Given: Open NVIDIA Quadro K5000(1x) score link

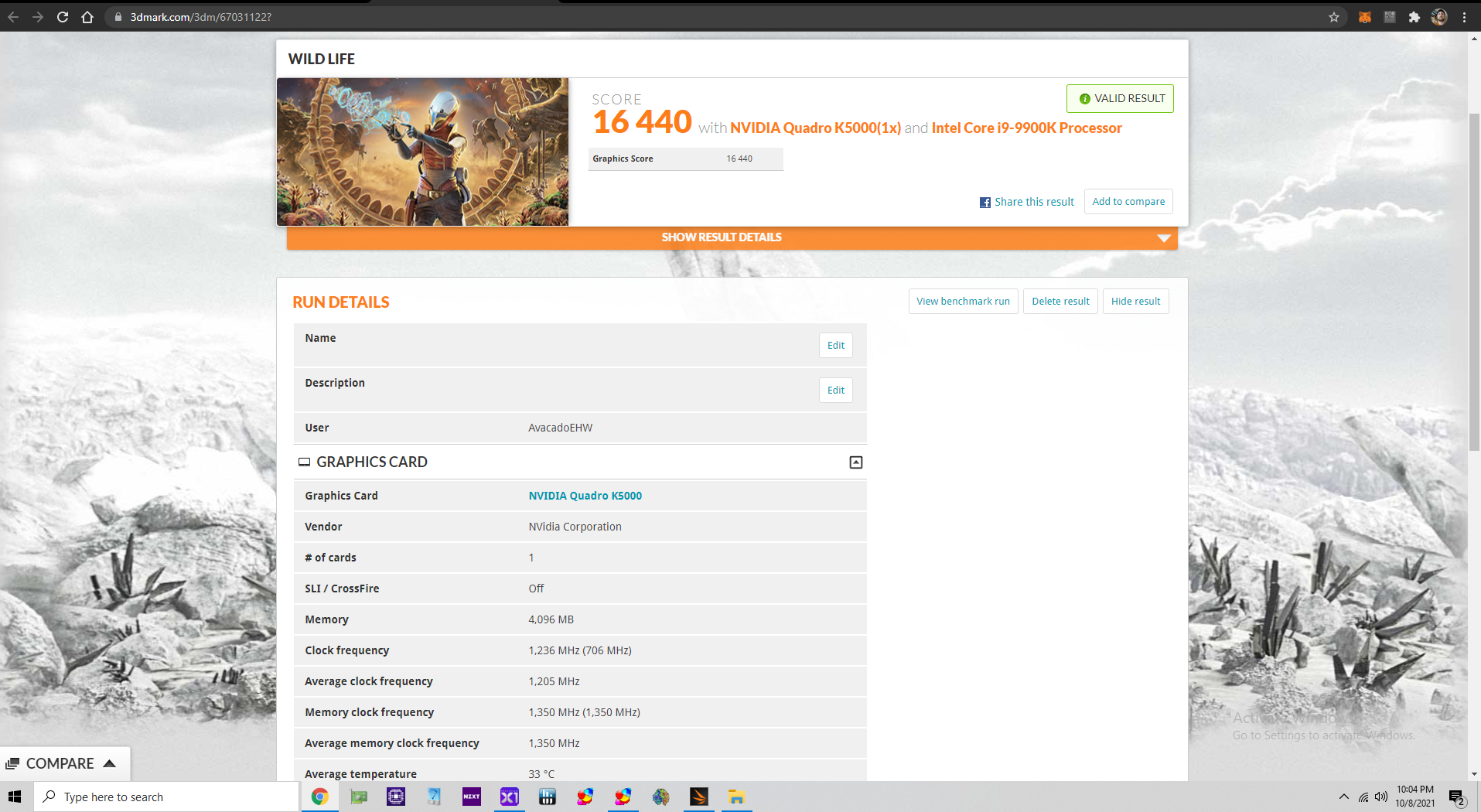Looking at the screenshot, I should coord(815,128).
